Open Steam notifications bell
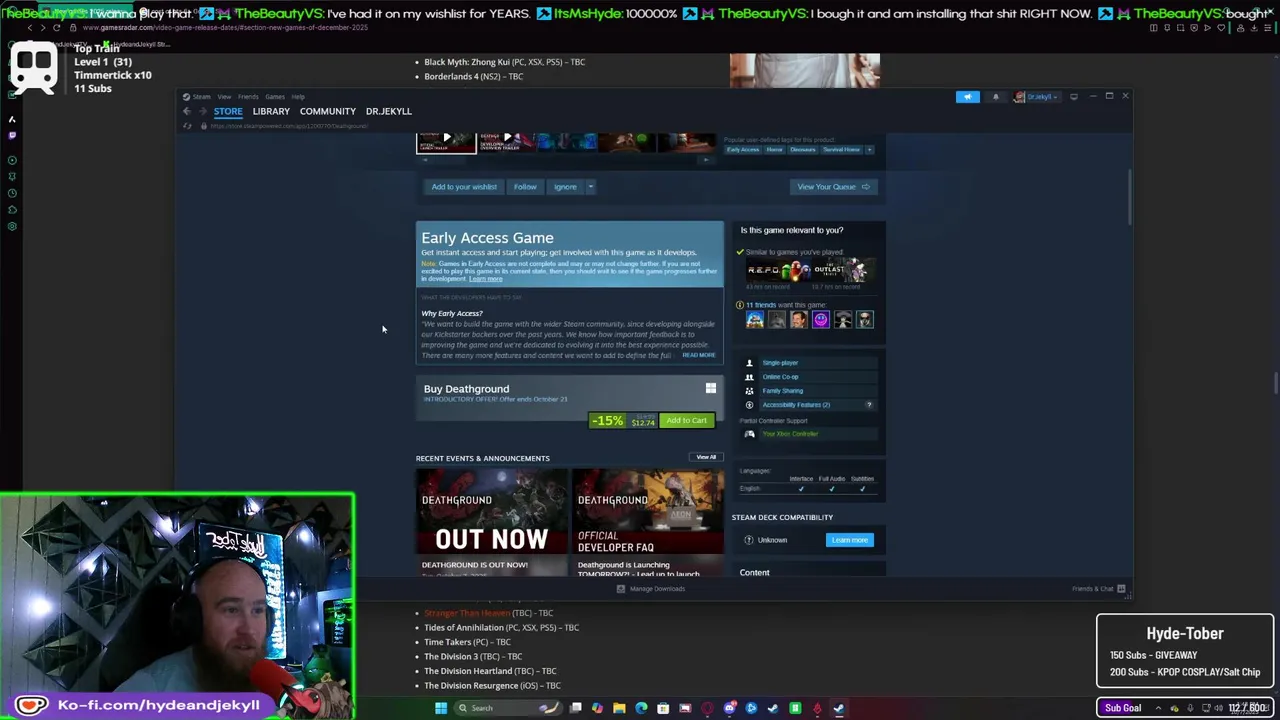 point(995,97)
